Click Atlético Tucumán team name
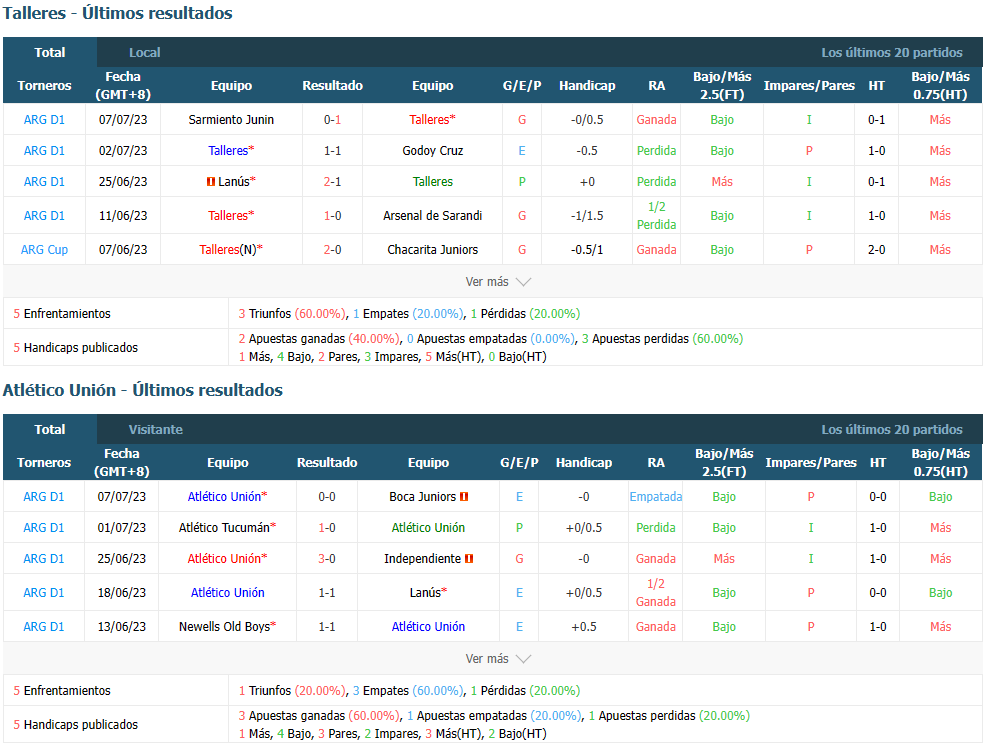 [224, 527]
